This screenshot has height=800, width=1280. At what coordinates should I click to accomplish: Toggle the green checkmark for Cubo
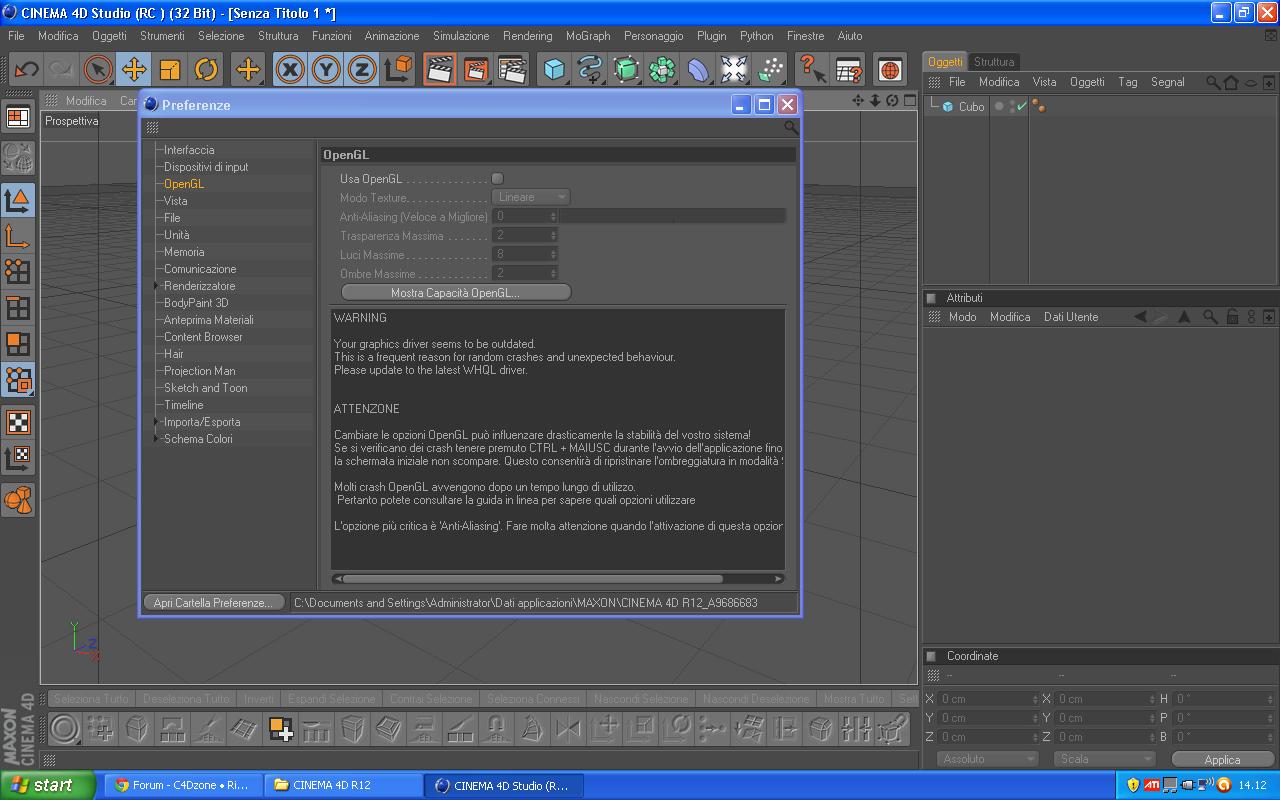tap(1021, 106)
